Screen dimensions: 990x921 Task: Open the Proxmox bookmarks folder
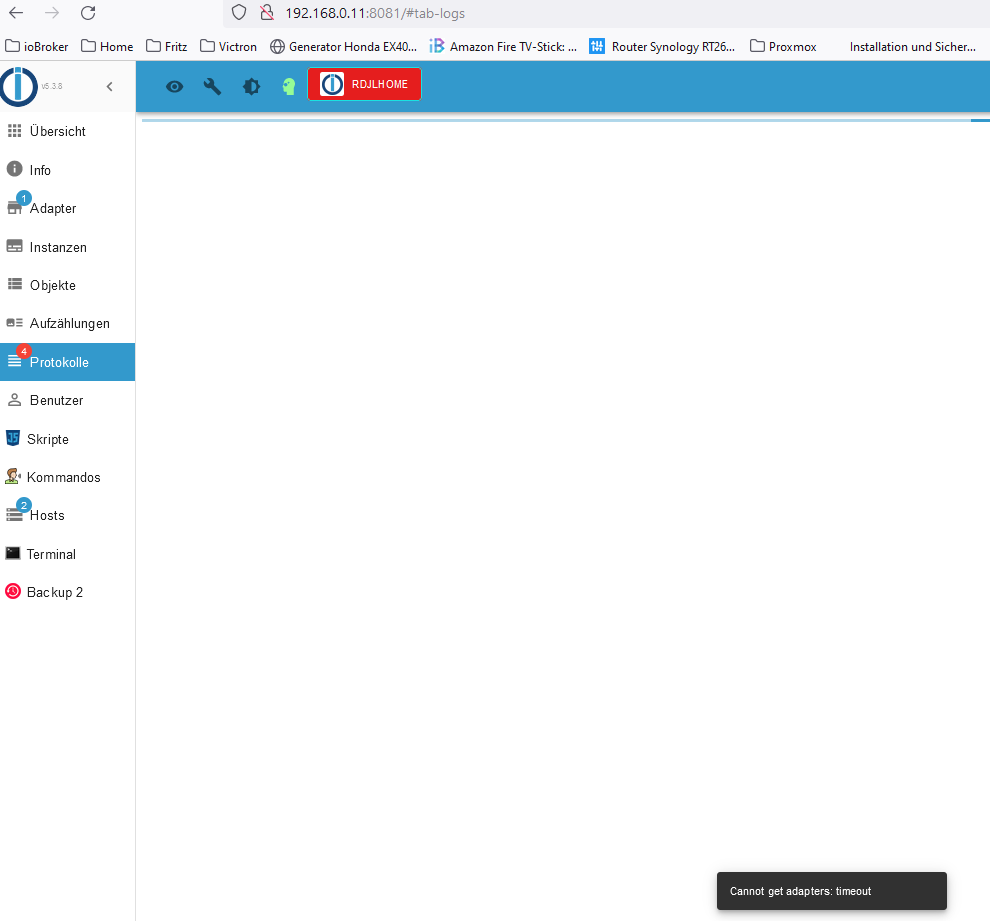click(x=783, y=47)
